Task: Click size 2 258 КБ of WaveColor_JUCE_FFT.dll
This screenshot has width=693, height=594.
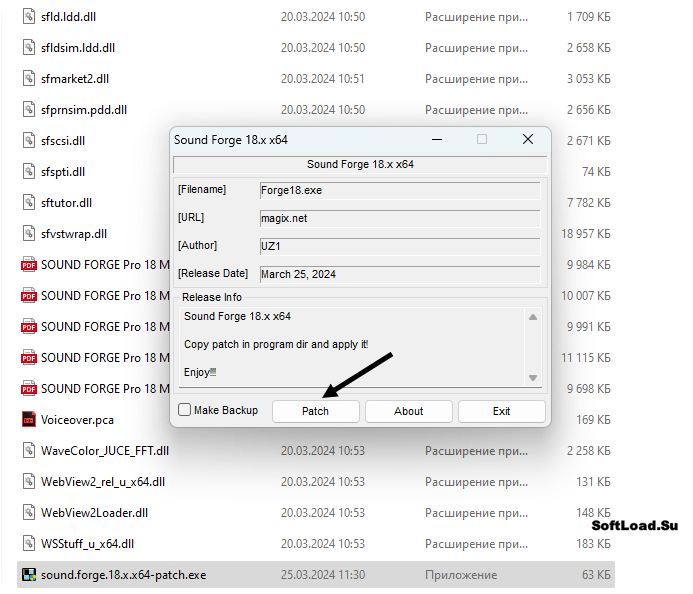Action: point(589,451)
